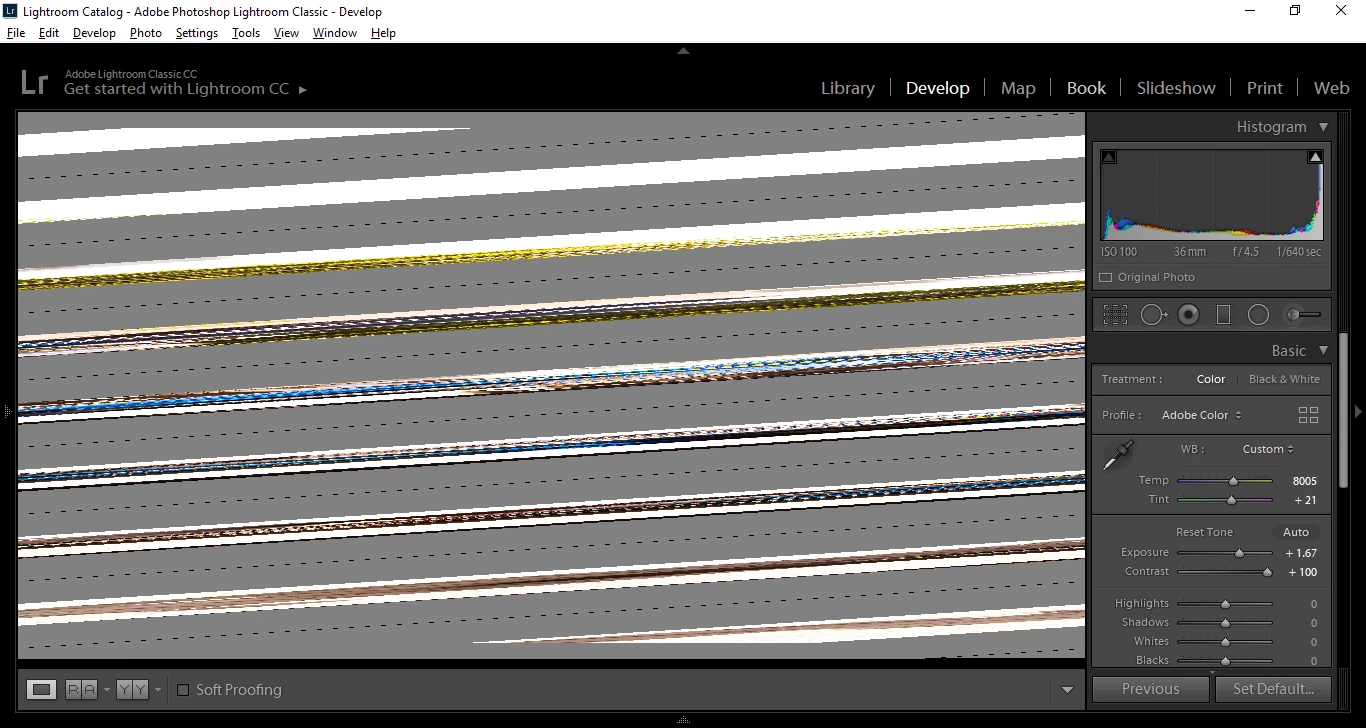
Task: Select the Graduated Filter tool
Action: [x=1222, y=315]
